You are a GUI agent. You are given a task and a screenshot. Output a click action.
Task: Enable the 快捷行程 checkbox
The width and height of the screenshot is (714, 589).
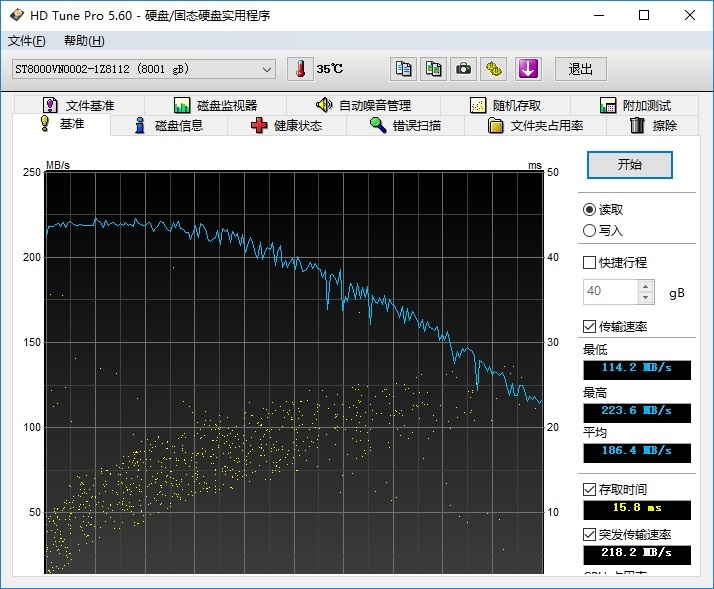pyautogui.click(x=590, y=263)
